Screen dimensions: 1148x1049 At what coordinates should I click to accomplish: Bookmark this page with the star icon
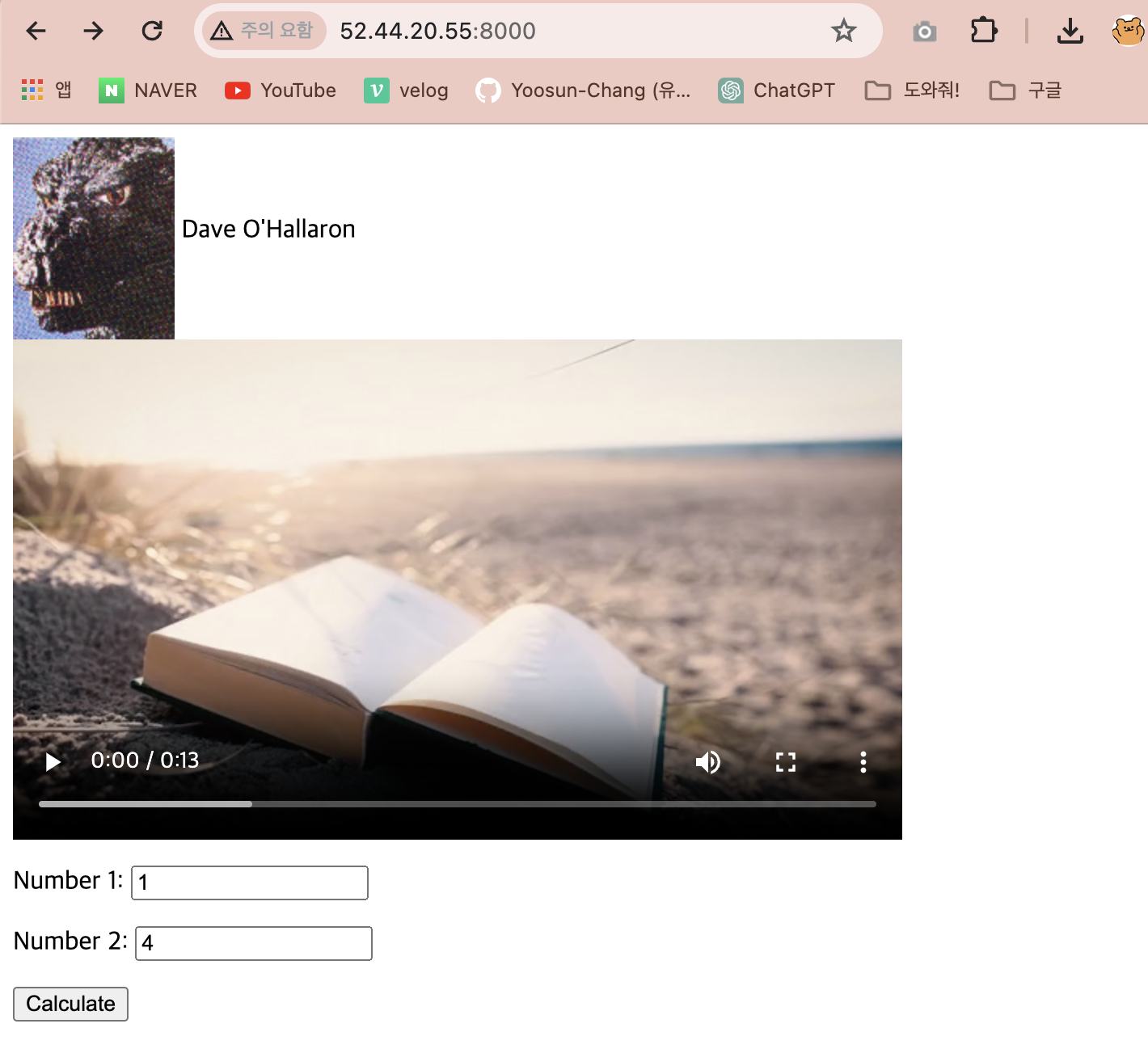click(844, 31)
